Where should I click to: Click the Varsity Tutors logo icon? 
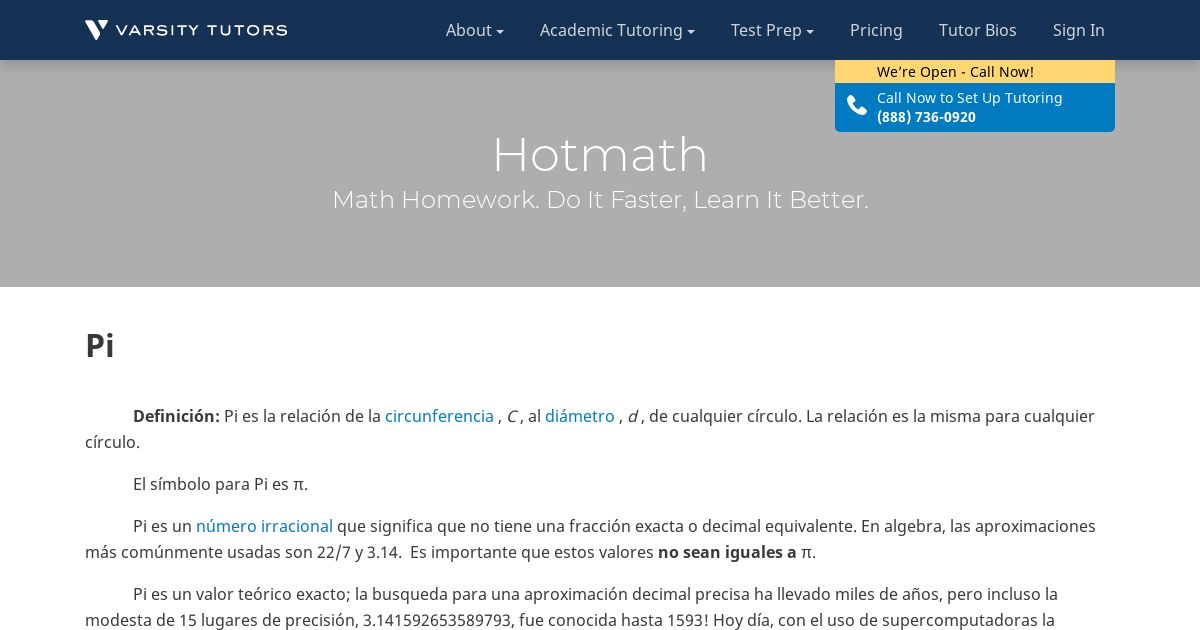(97, 30)
